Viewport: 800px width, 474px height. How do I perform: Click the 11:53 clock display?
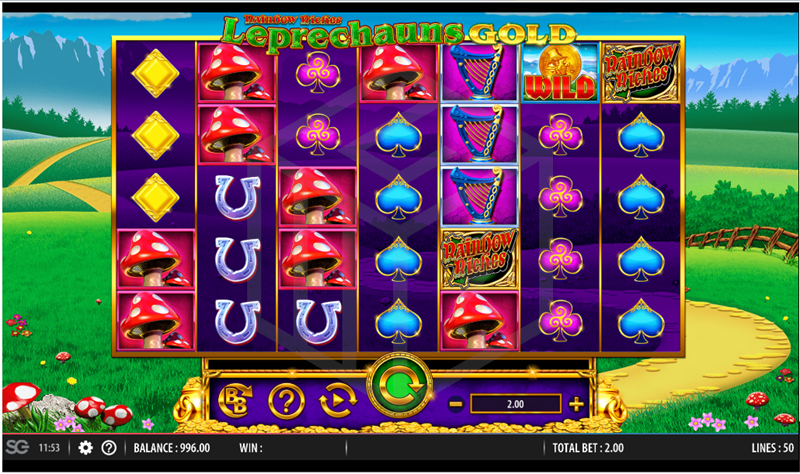(49, 448)
